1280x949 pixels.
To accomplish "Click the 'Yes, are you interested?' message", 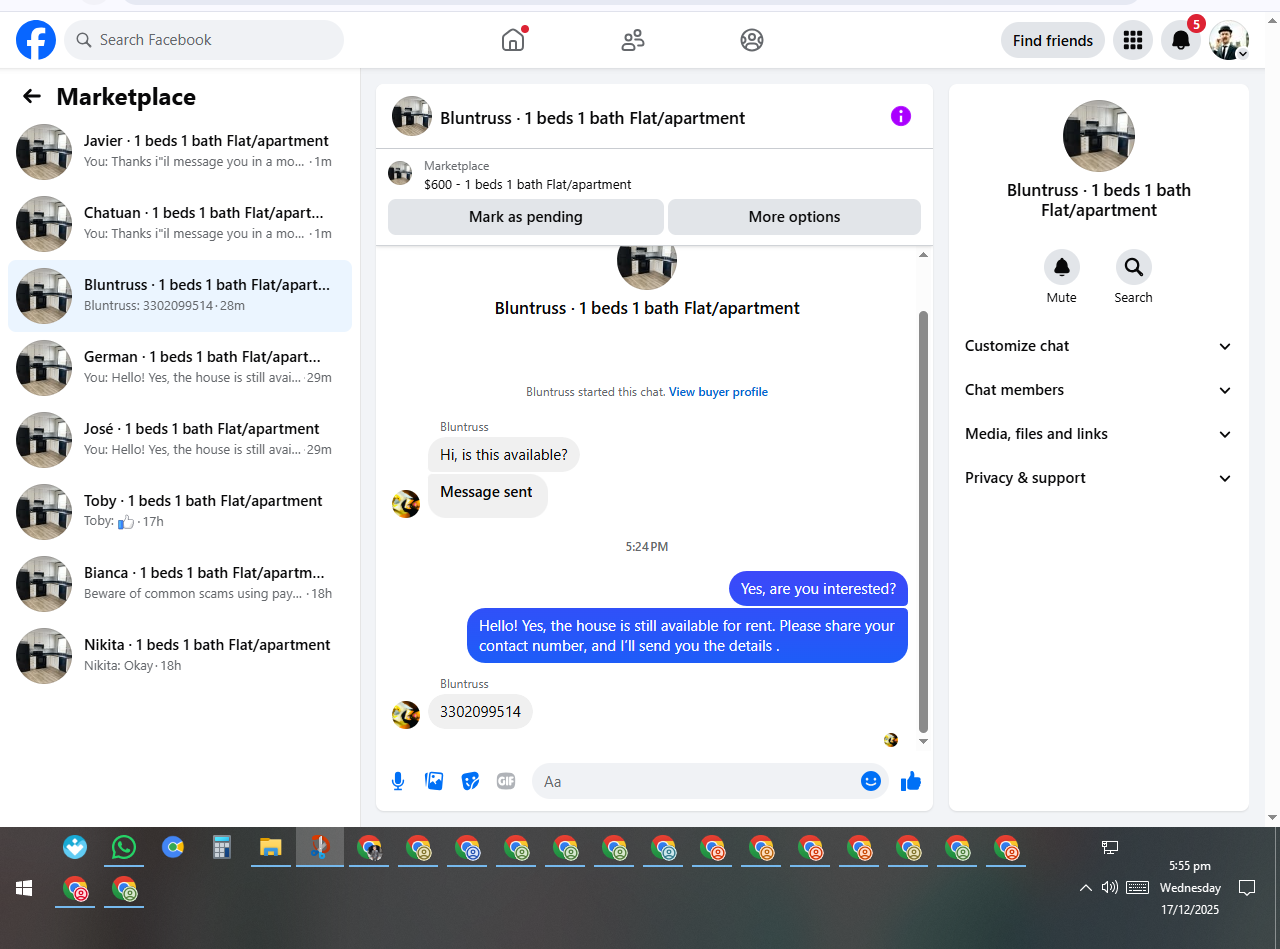I will 818,589.
